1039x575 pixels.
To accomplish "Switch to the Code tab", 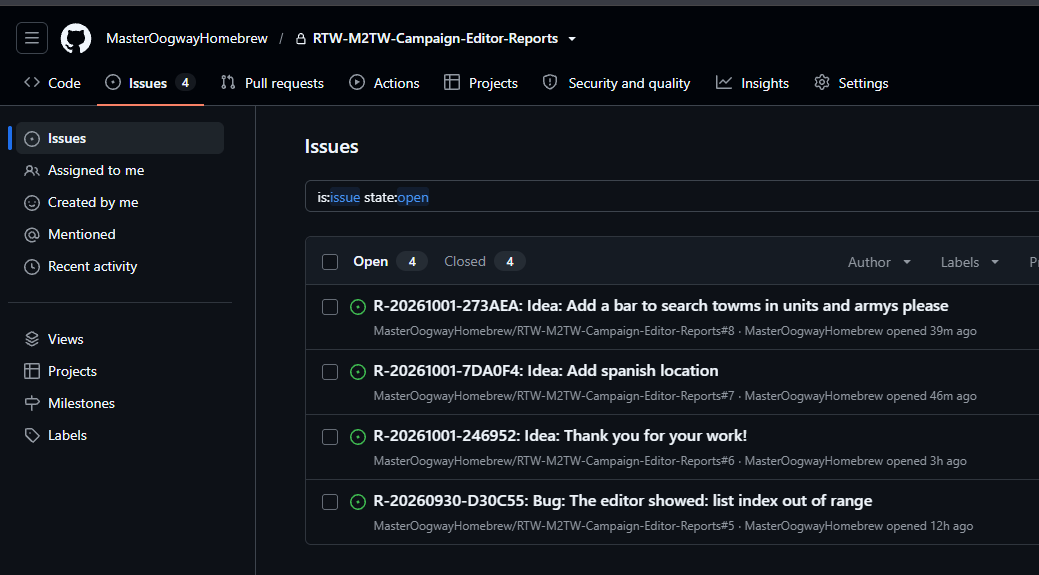I will [52, 83].
